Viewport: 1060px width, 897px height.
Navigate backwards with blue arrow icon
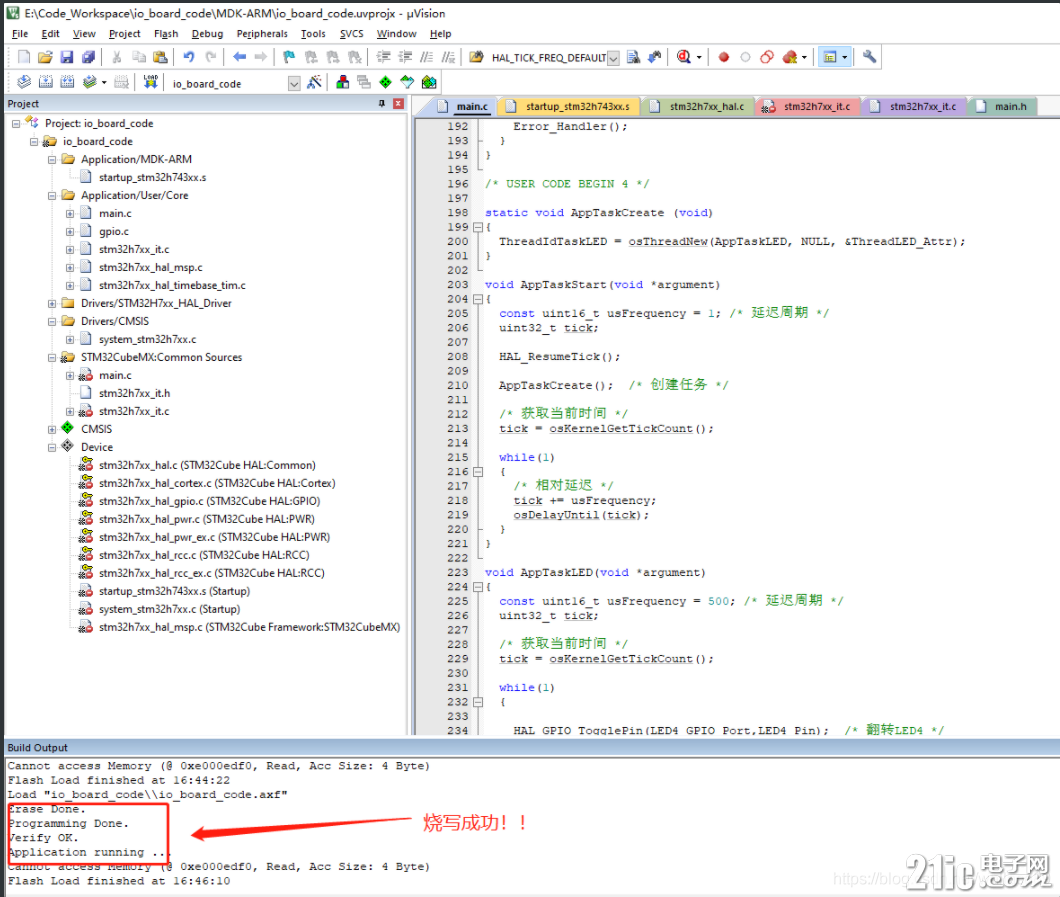pos(239,57)
